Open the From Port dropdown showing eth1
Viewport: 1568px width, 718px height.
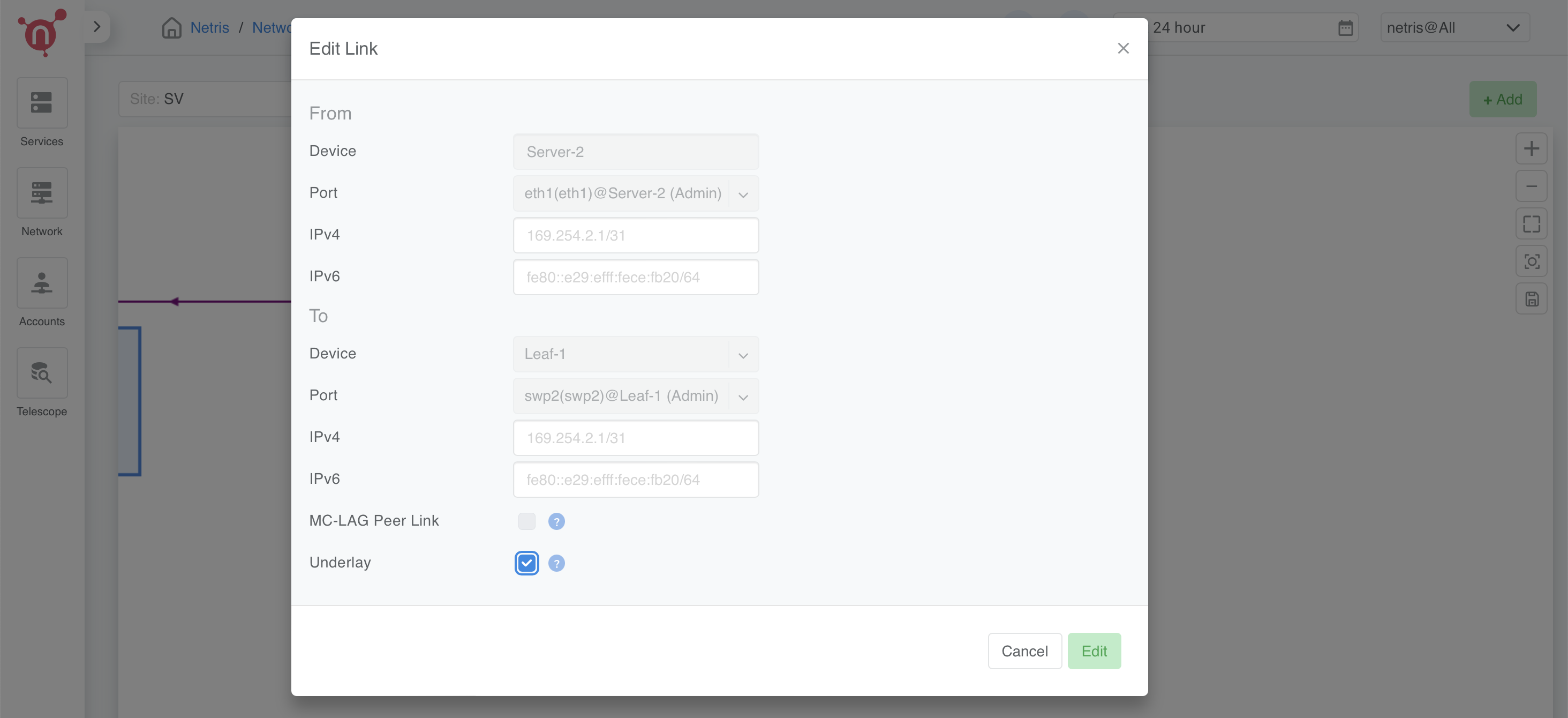(743, 193)
